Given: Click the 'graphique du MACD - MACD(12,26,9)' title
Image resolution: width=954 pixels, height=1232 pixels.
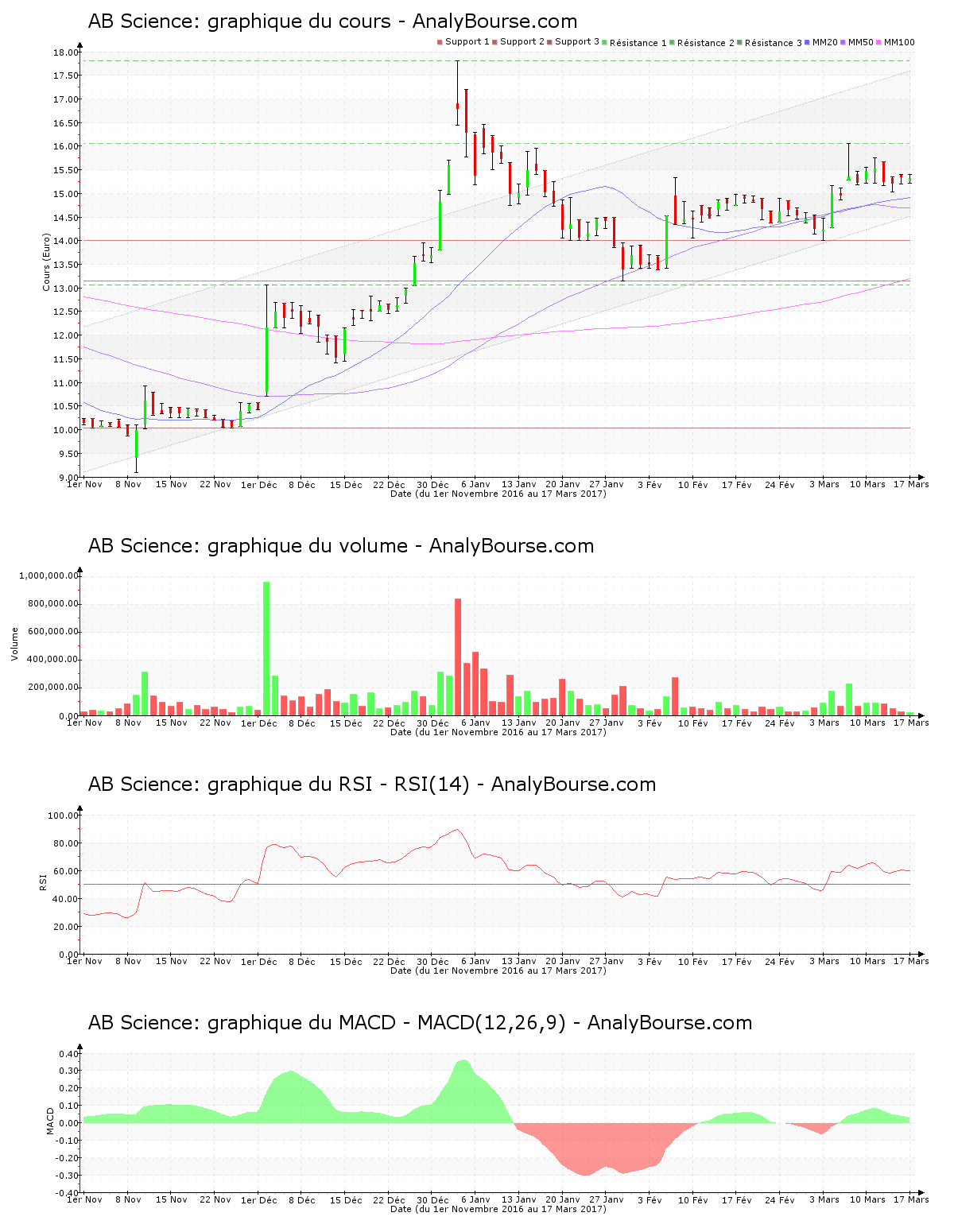Looking at the screenshot, I should (x=420, y=1023).
